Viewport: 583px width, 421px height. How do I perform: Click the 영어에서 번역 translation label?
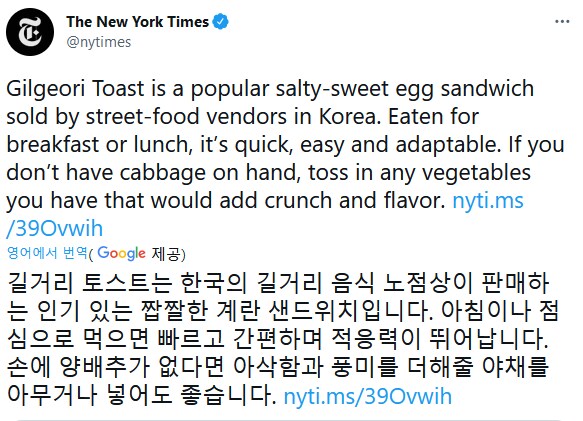point(47,253)
